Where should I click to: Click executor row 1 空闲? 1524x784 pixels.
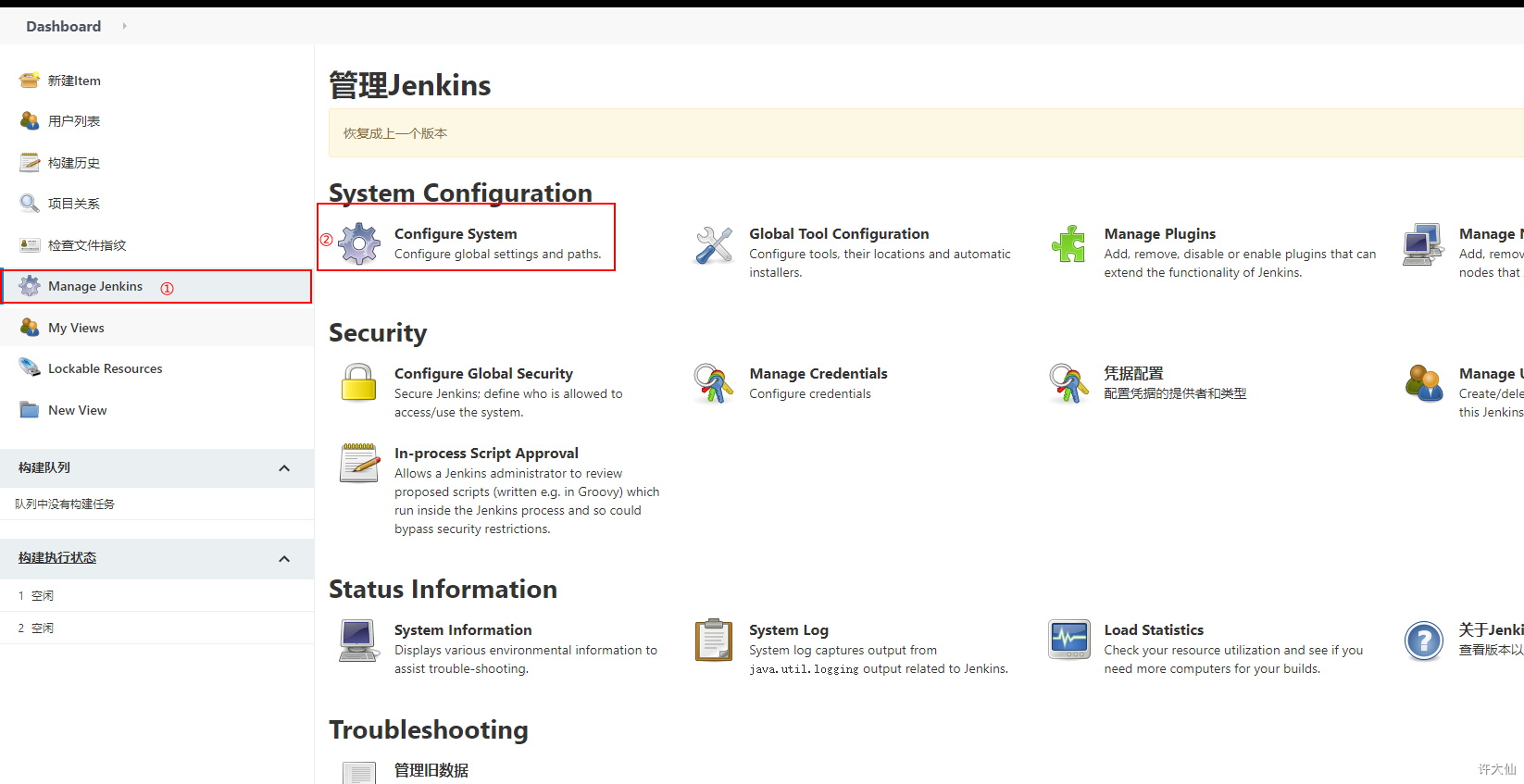coord(156,595)
